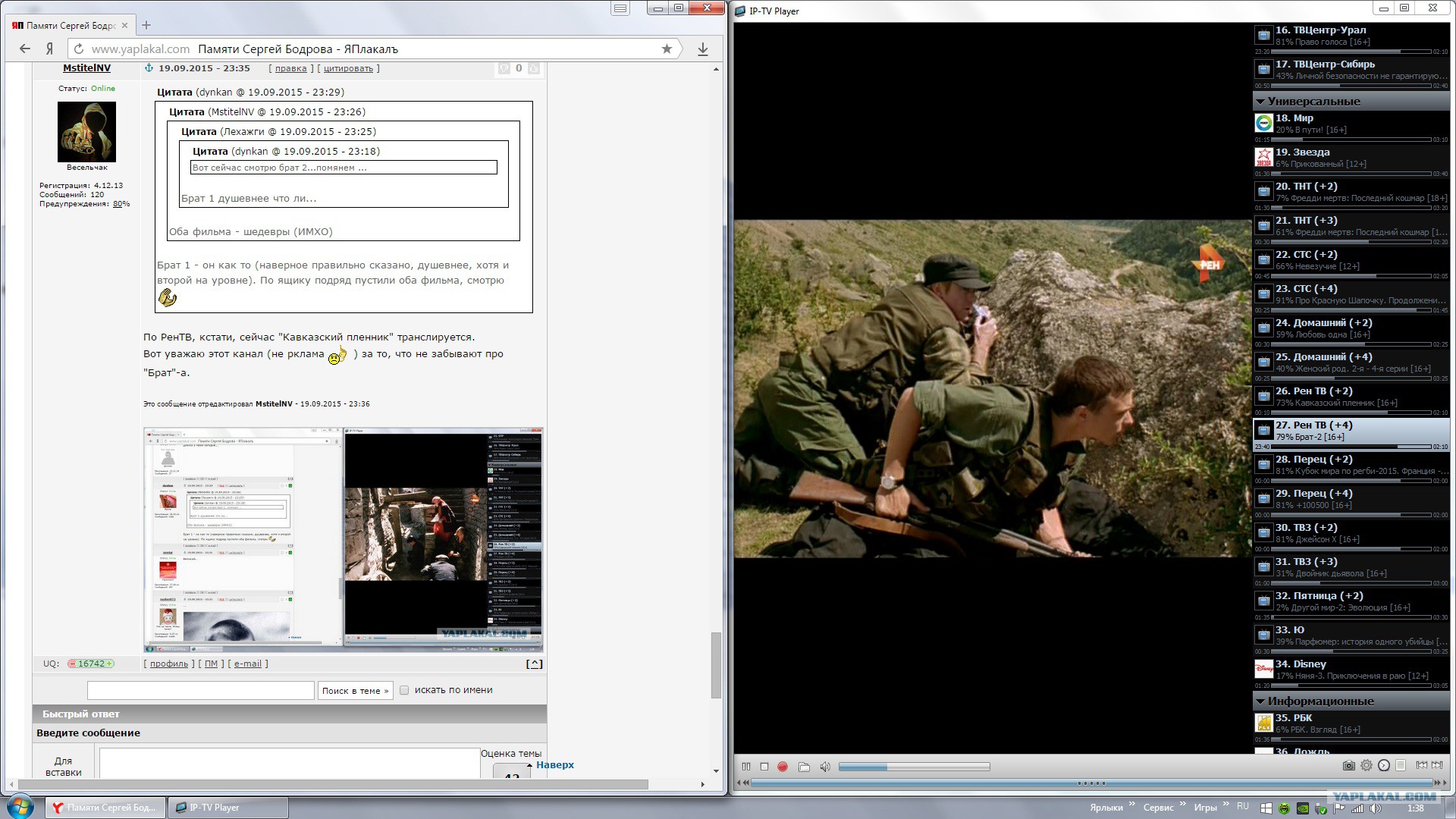The width and height of the screenshot is (1456, 819).
Task: Click the РБК channel logo icon
Action: (1263, 723)
